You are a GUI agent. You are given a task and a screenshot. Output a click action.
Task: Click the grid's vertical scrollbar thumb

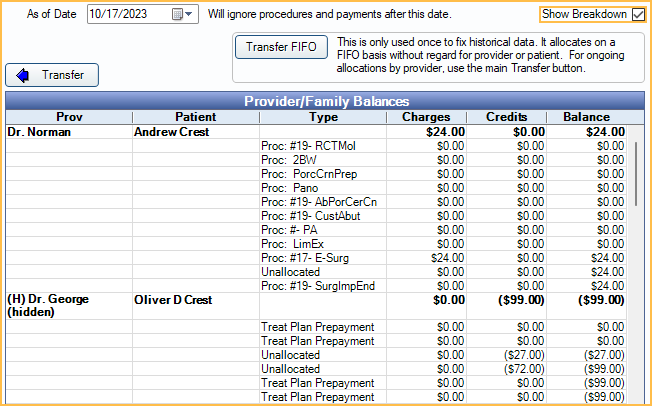638,175
